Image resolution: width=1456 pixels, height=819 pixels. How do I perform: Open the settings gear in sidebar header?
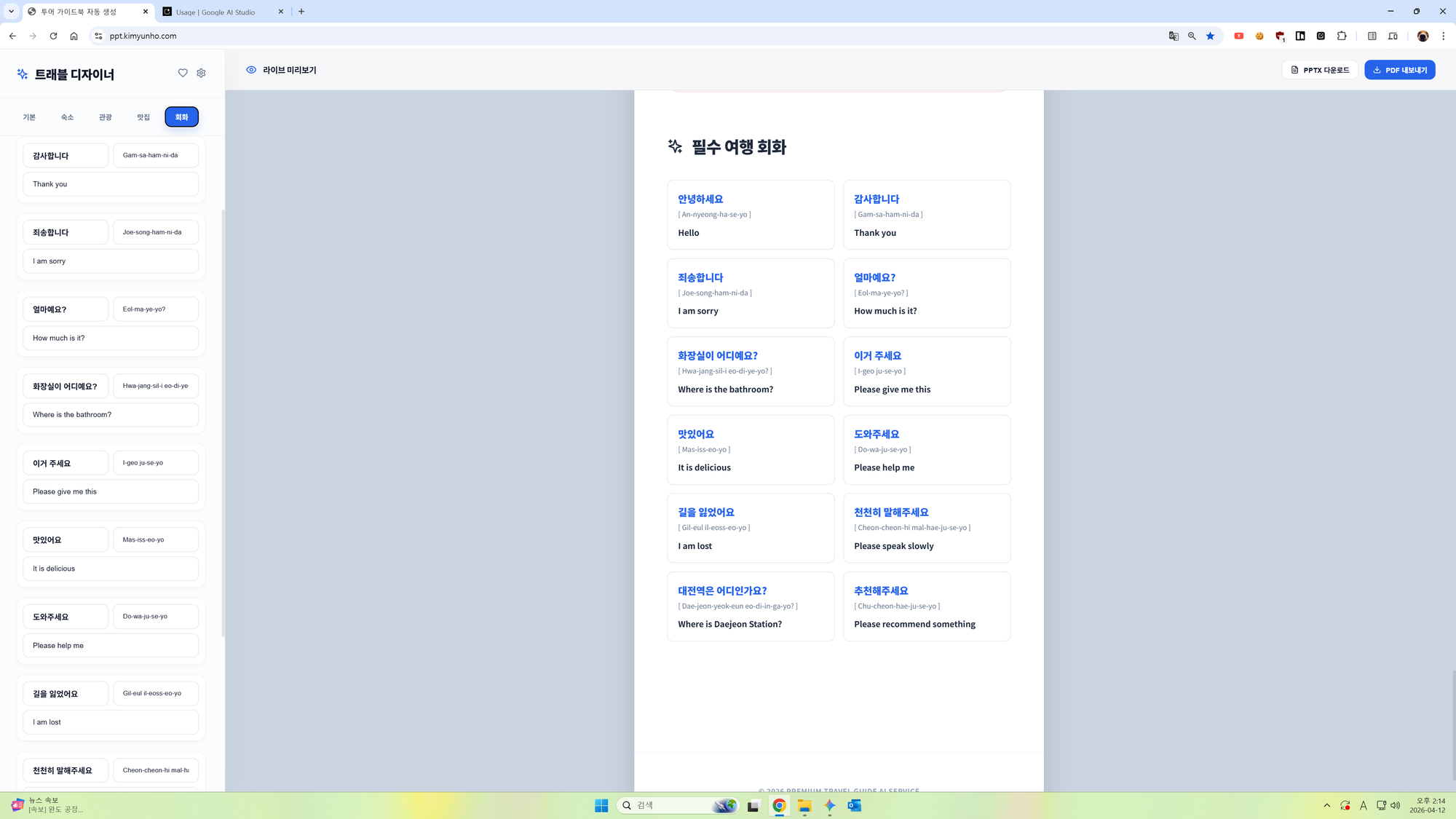[202, 73]
